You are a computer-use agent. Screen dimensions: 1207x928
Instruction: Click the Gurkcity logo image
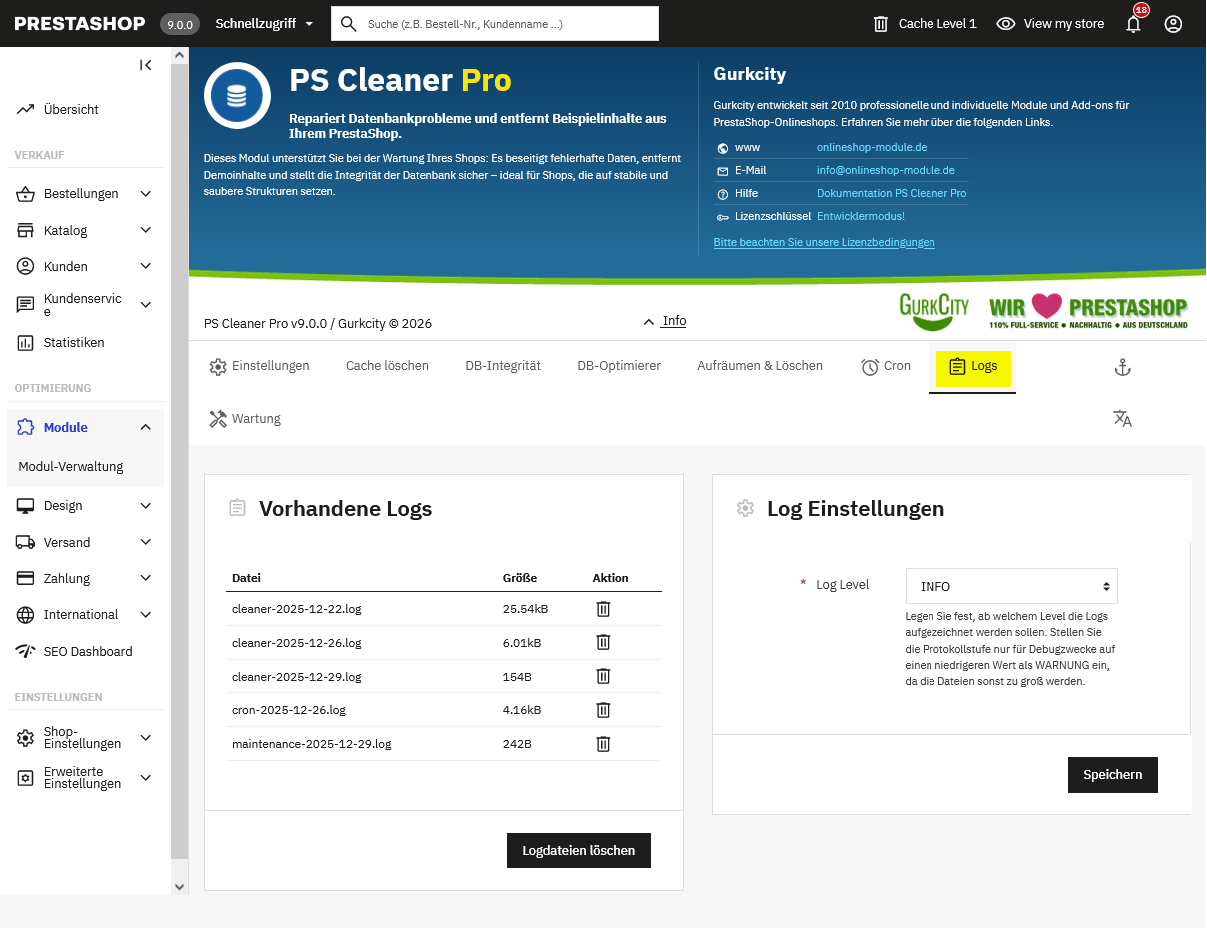[x=934, y=312]
